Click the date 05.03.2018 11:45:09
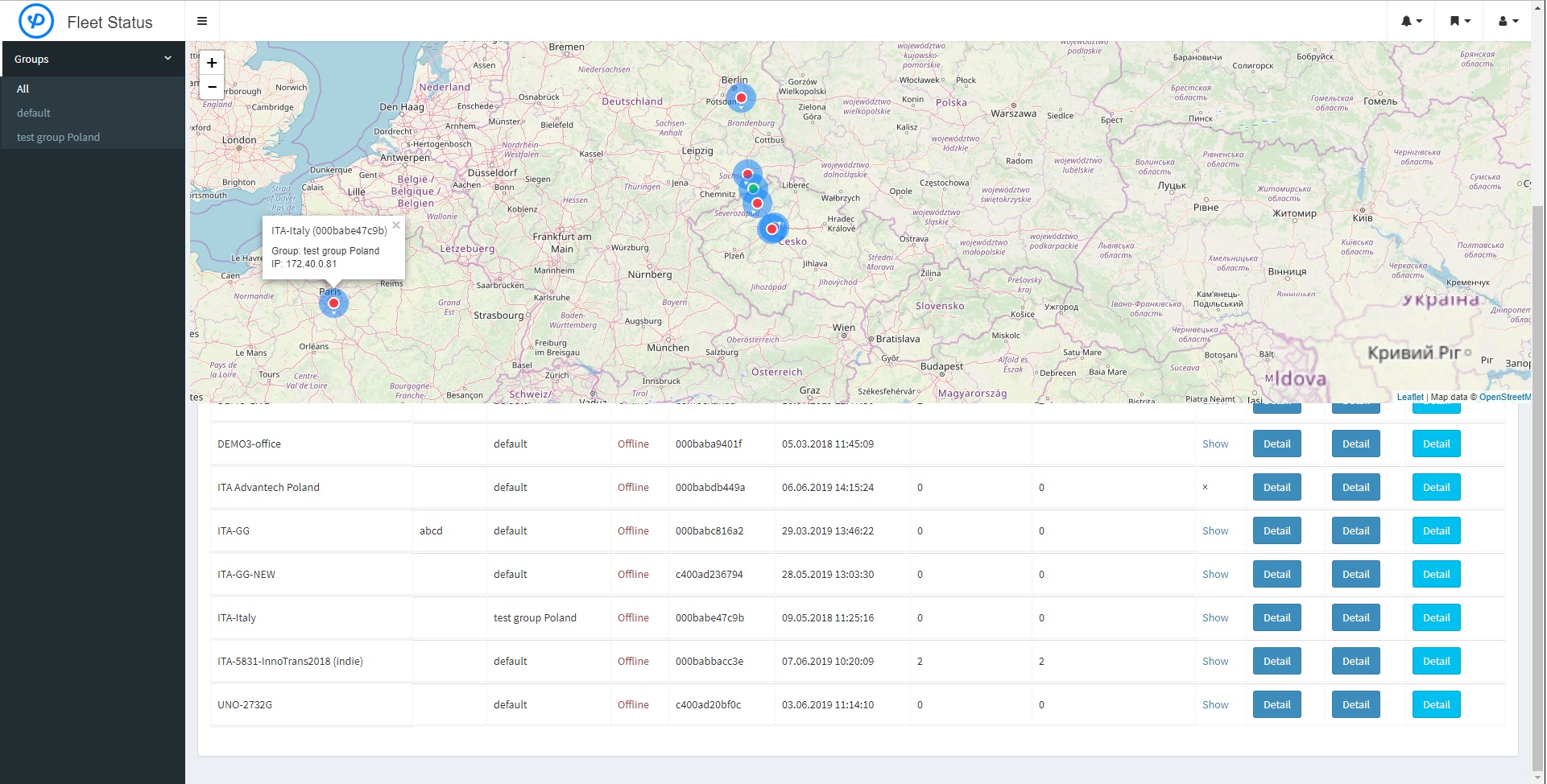This screenshot has width=1547, height=784. coord(828,444)
